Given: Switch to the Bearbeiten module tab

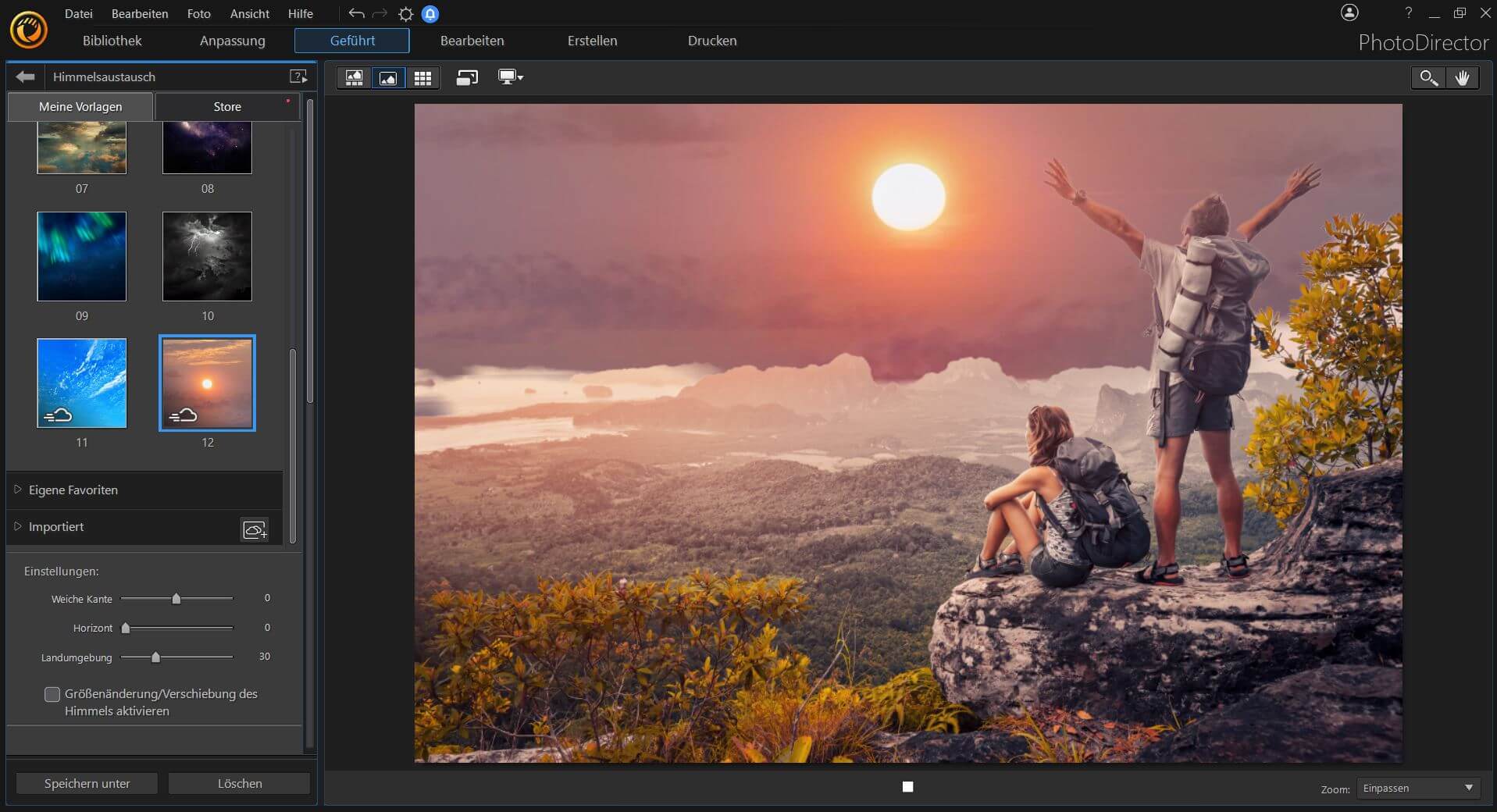Looking at the screenshot, I should 472,41.
